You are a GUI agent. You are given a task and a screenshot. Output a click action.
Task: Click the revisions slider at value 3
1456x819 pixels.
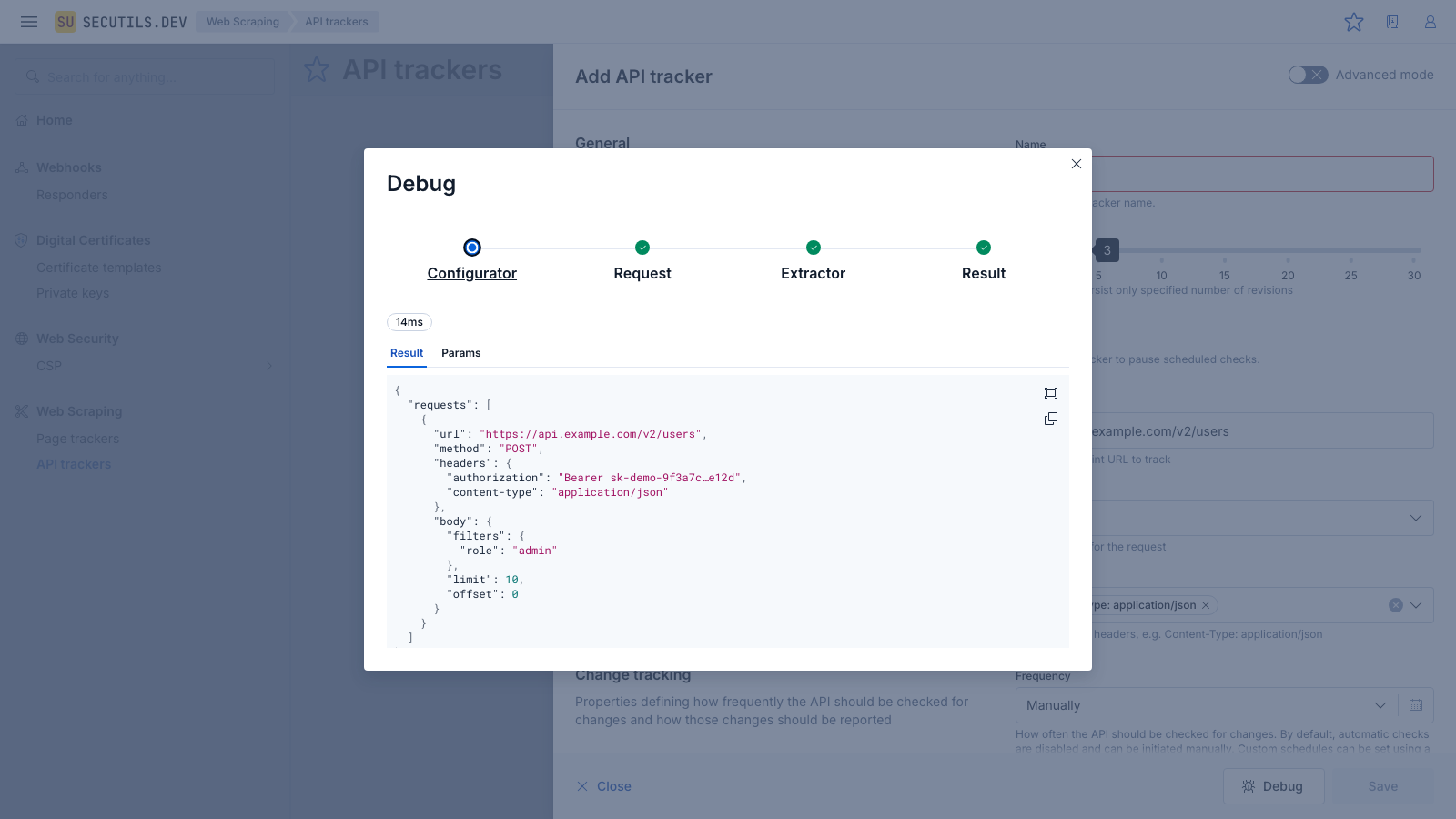click(1107, 250)
